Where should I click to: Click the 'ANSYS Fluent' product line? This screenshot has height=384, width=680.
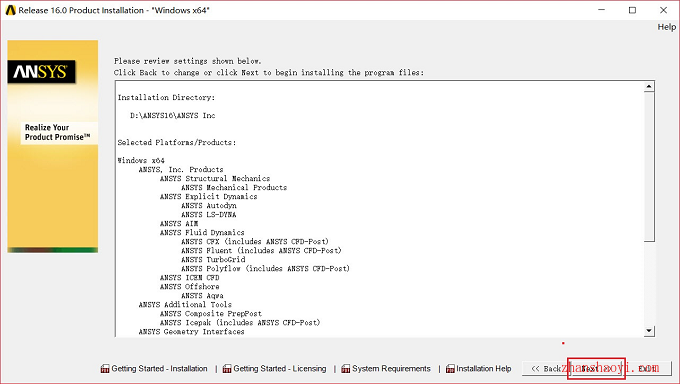tap(262, 251)
